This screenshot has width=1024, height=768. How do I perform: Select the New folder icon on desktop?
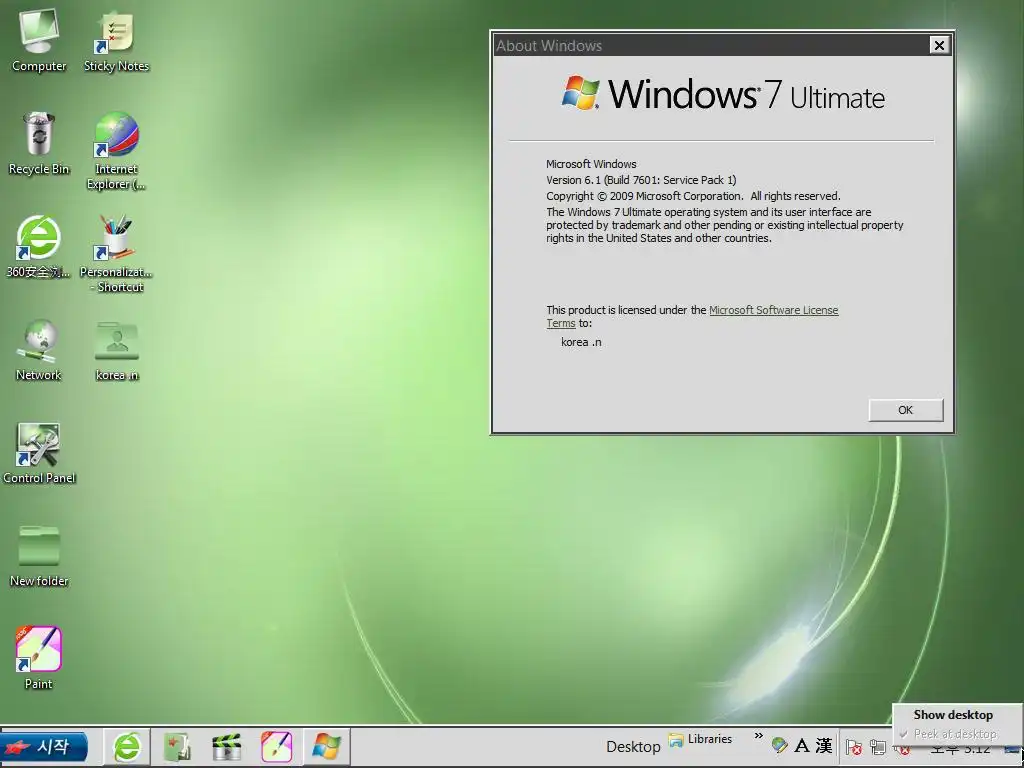tap(39, 556)
